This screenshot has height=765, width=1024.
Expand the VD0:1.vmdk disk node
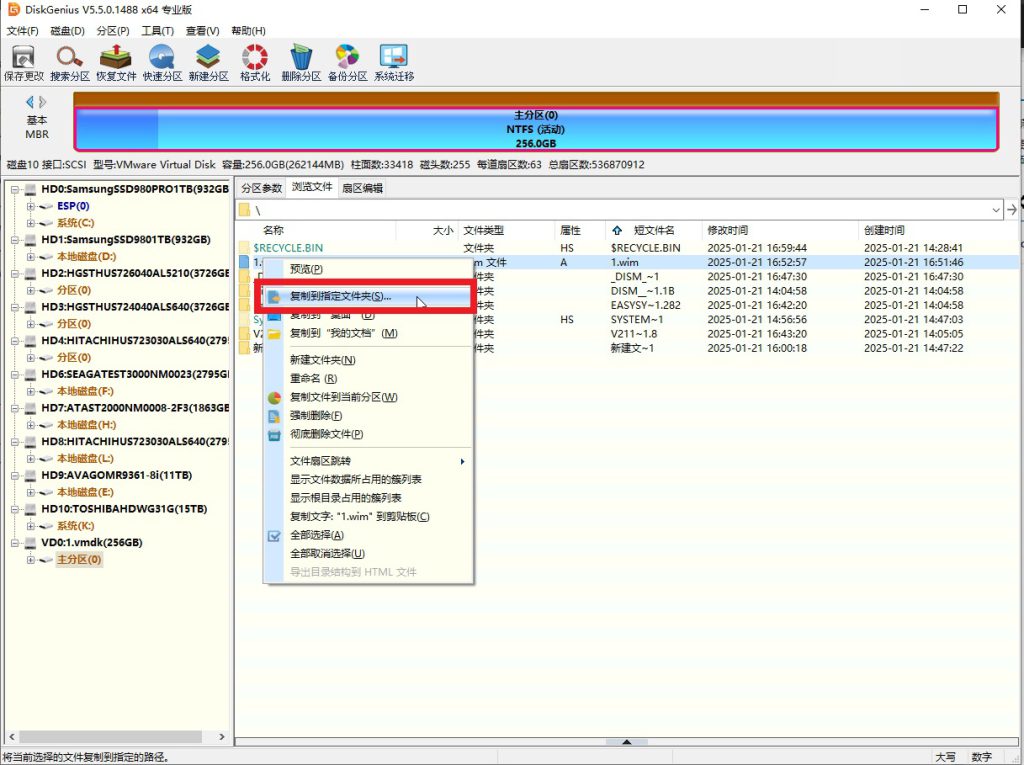pyautogui.click(x=15, y=543)
